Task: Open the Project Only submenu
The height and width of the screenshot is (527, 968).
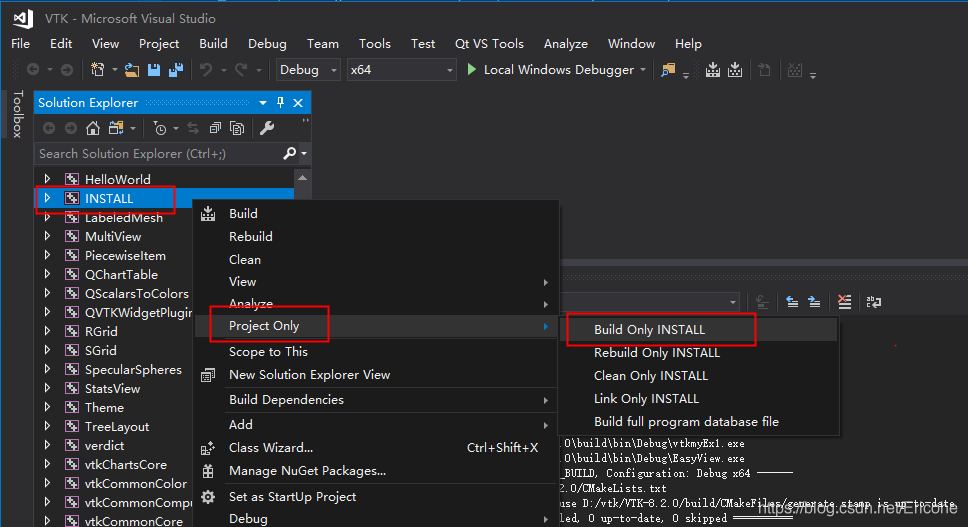Action: 377,326
